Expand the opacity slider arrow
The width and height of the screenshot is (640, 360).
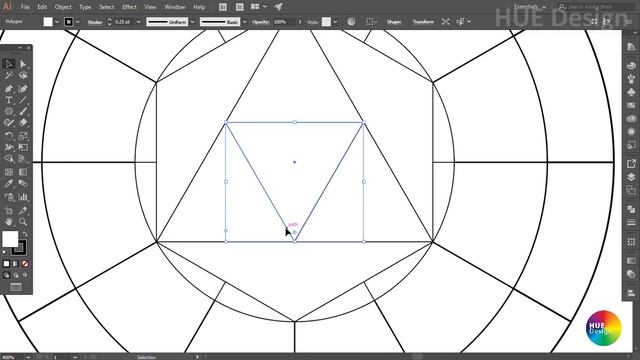click(x=300, y=22)
